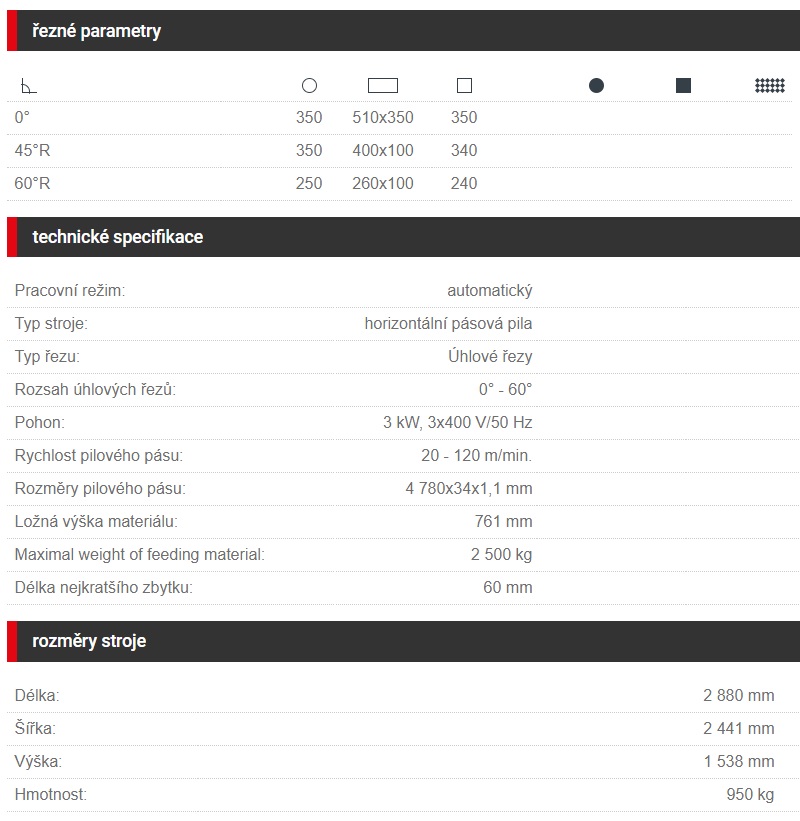Click the cutting angle icon
The height and width of the screenshot is (821, 800).
point(28,86)
